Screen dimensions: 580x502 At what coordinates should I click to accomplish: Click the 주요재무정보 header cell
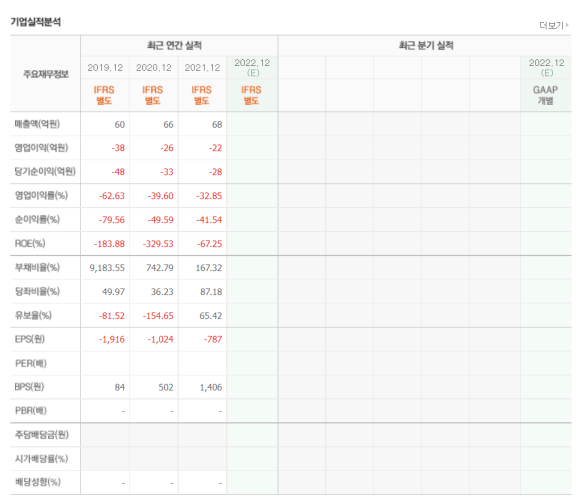pyautogui.click(x=45, y=74)
